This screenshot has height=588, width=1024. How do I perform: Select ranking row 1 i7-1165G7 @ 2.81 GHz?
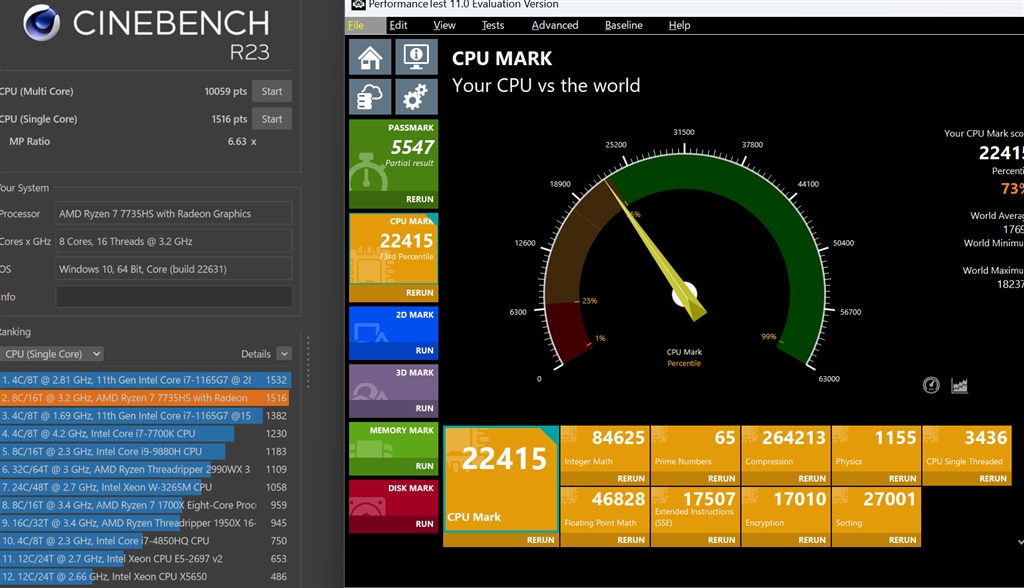pos(145,380)
